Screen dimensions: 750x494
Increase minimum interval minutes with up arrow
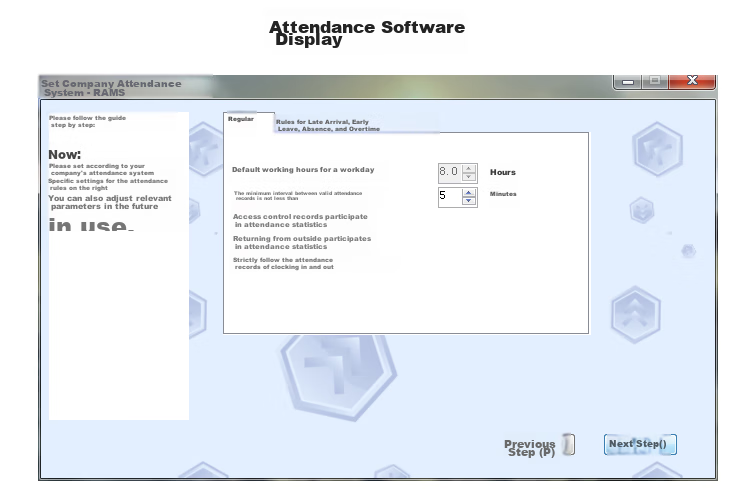click(x=469, y=192)
